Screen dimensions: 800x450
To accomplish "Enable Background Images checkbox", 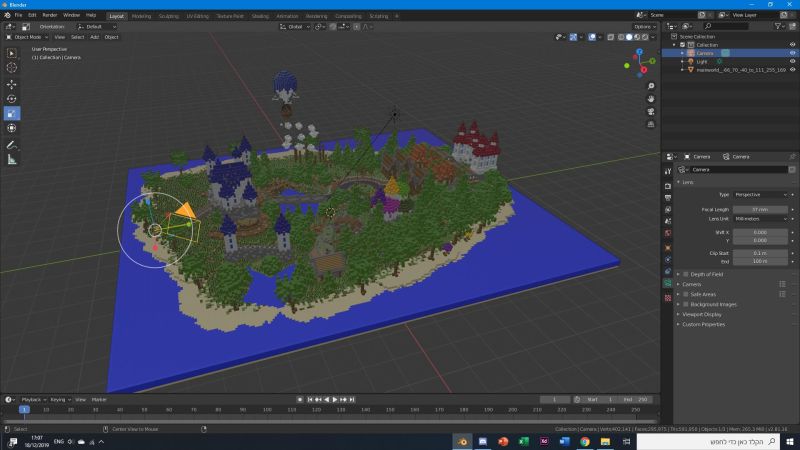I will coord(686,305).
